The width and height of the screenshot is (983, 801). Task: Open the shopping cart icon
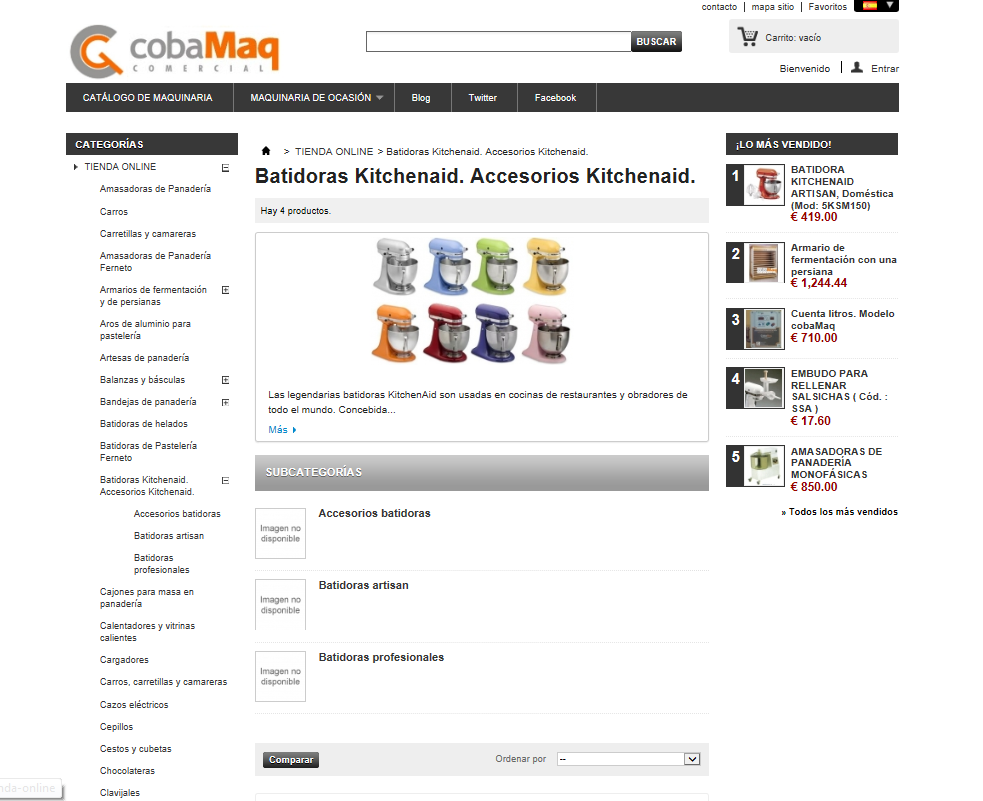point(747,37)
